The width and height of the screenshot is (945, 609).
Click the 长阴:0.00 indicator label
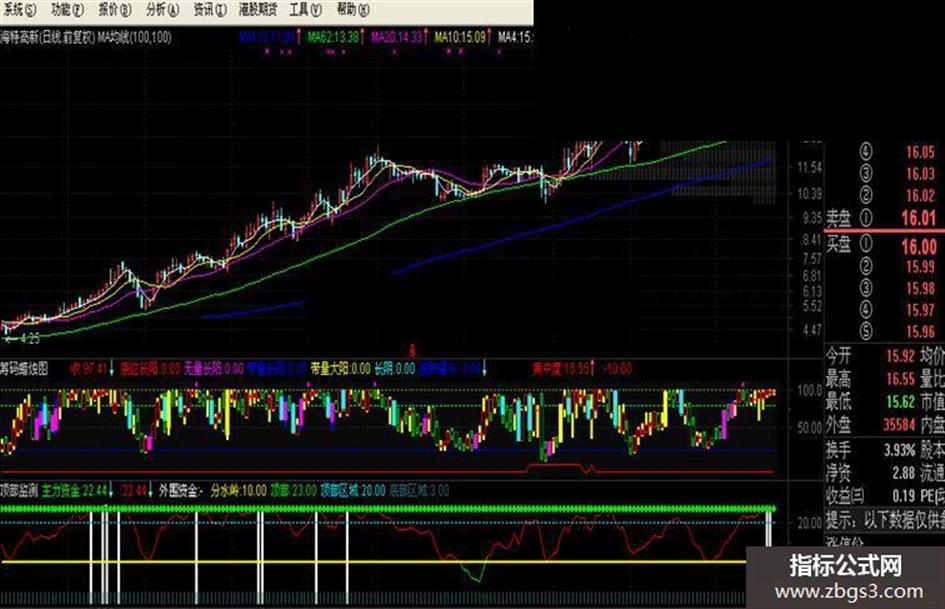point(395,368)
